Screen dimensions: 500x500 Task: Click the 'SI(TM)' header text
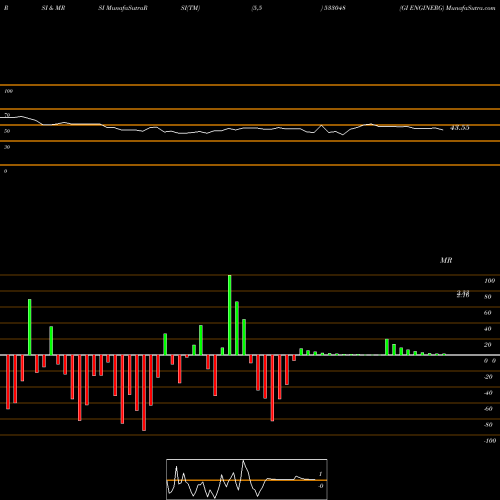point(190,8)
